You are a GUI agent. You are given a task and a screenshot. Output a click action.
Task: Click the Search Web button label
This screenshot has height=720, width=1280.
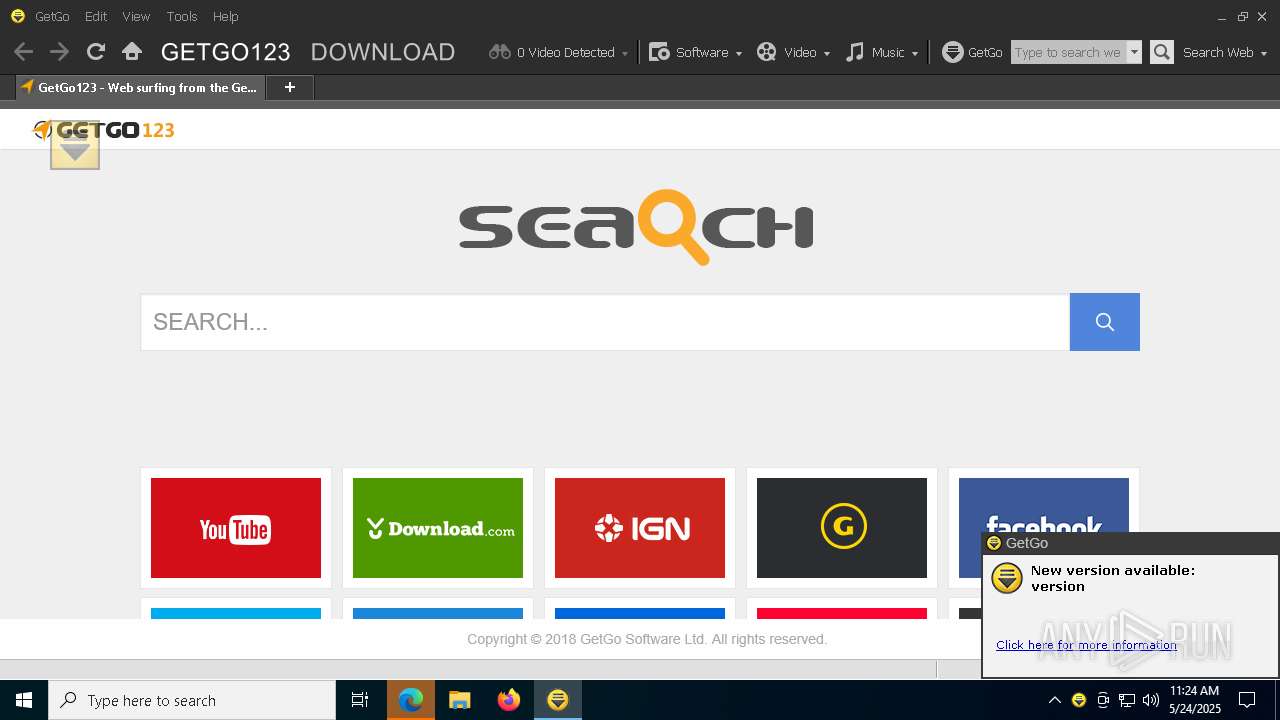tap(1218, 52)
